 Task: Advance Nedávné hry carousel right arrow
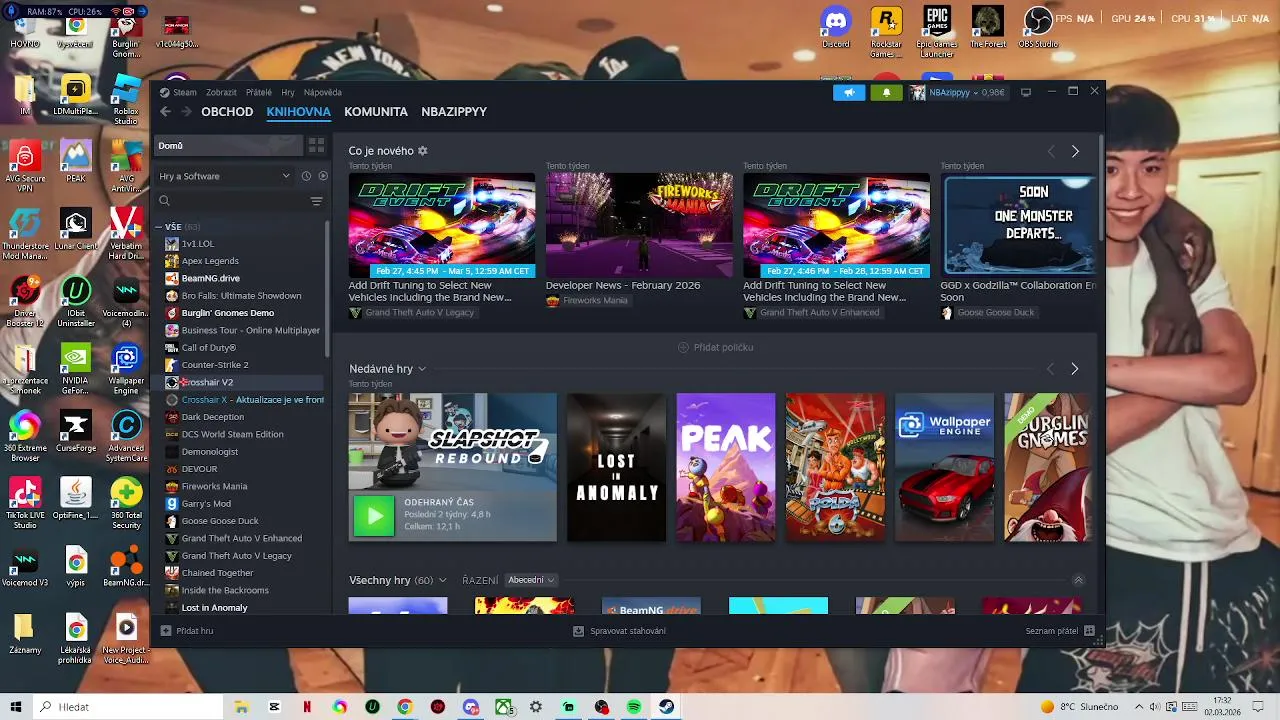1075,369
